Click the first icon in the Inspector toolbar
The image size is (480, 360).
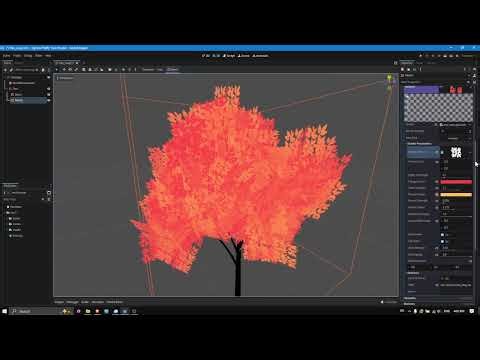click(402, 69)
